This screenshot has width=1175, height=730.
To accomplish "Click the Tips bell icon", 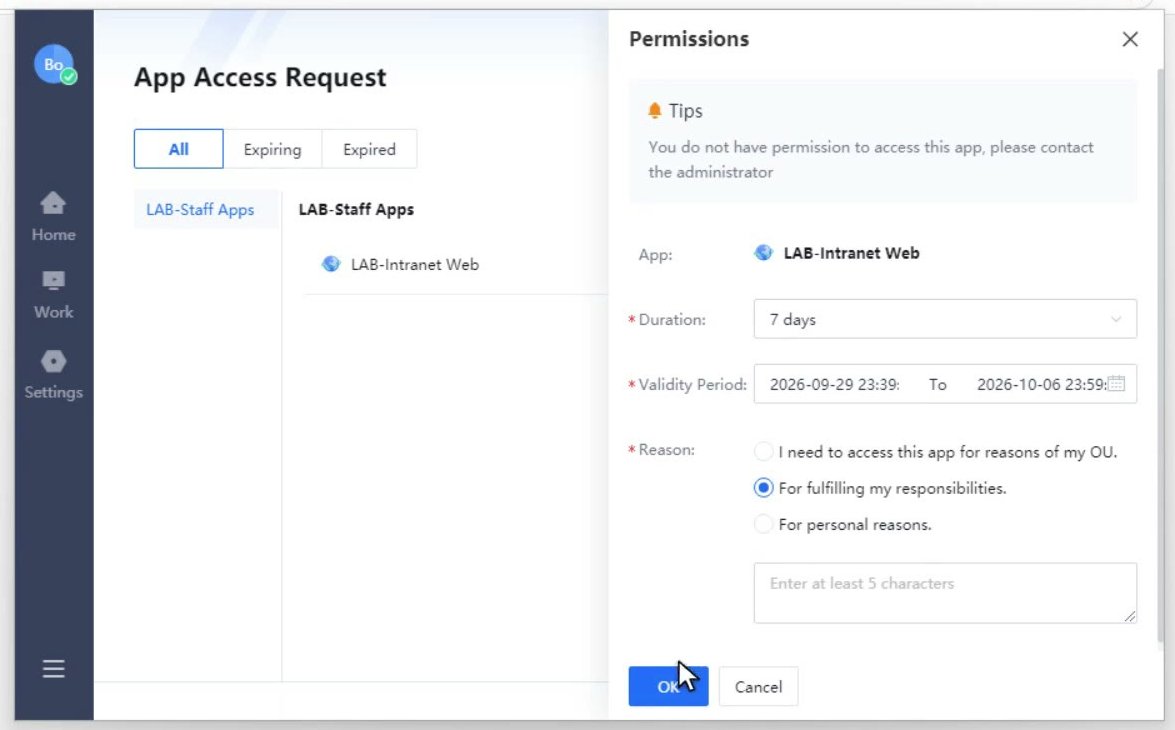I will 654,111.
